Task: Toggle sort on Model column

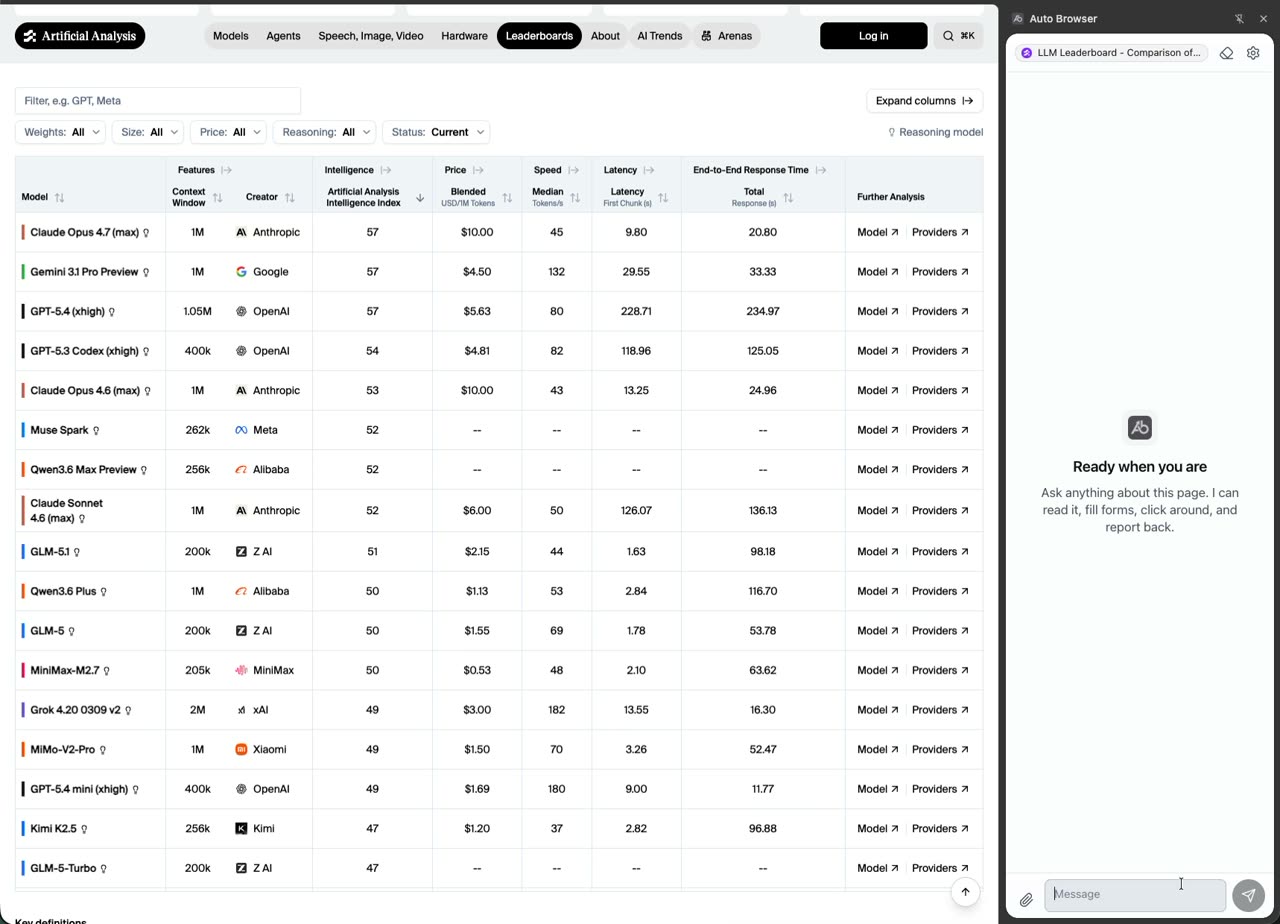Action: tap(59, 198)
